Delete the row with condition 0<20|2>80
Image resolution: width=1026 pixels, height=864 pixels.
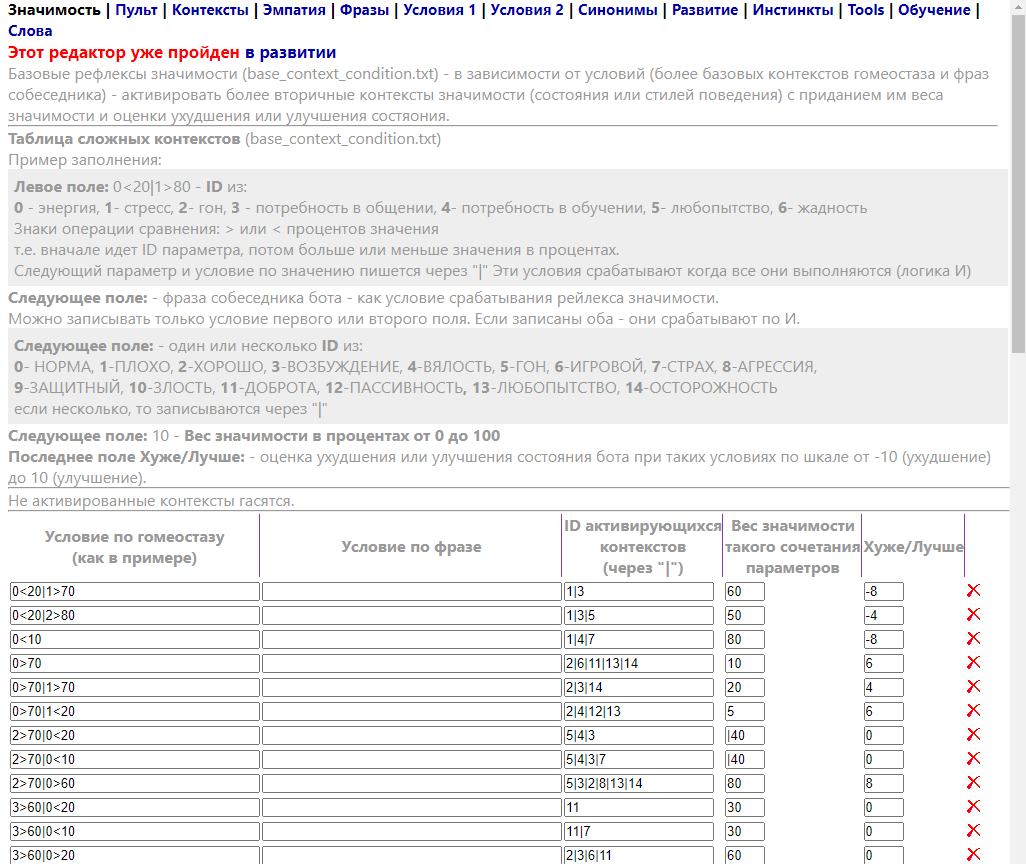pos(973,615)
